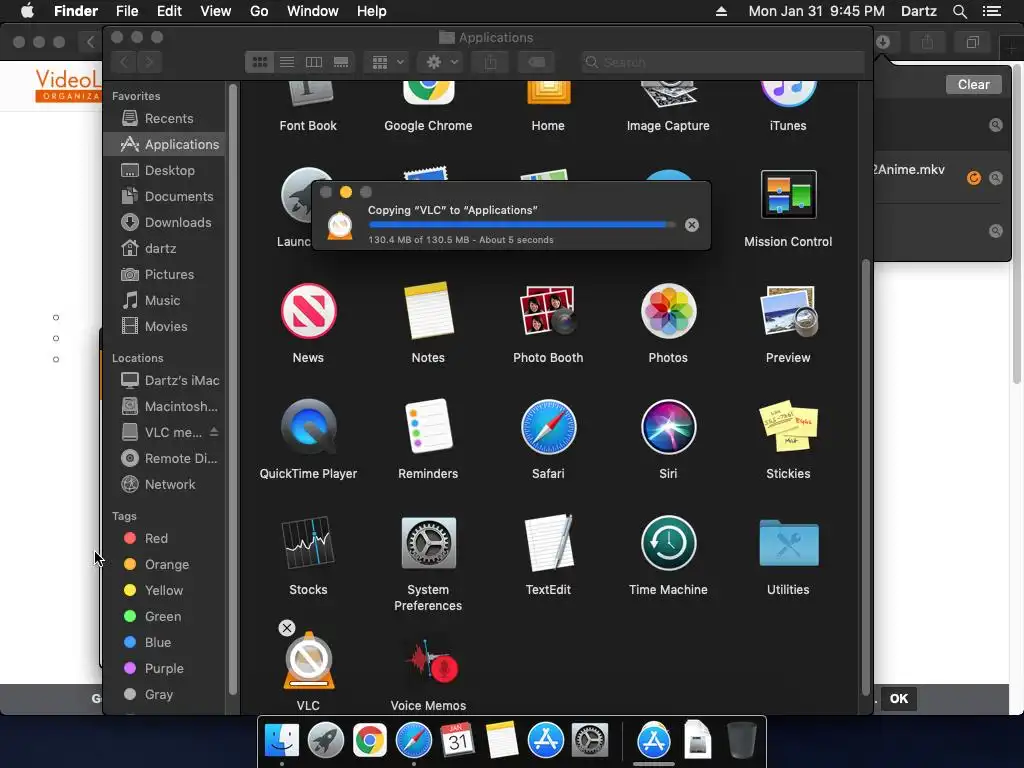Open the View menu
The image size is (1024, 768).
click(x=216, y=11)
